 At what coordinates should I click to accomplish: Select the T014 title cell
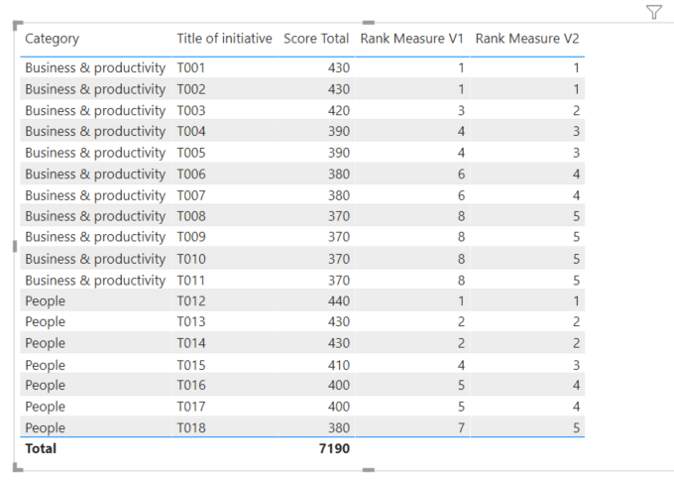(191, 343)
